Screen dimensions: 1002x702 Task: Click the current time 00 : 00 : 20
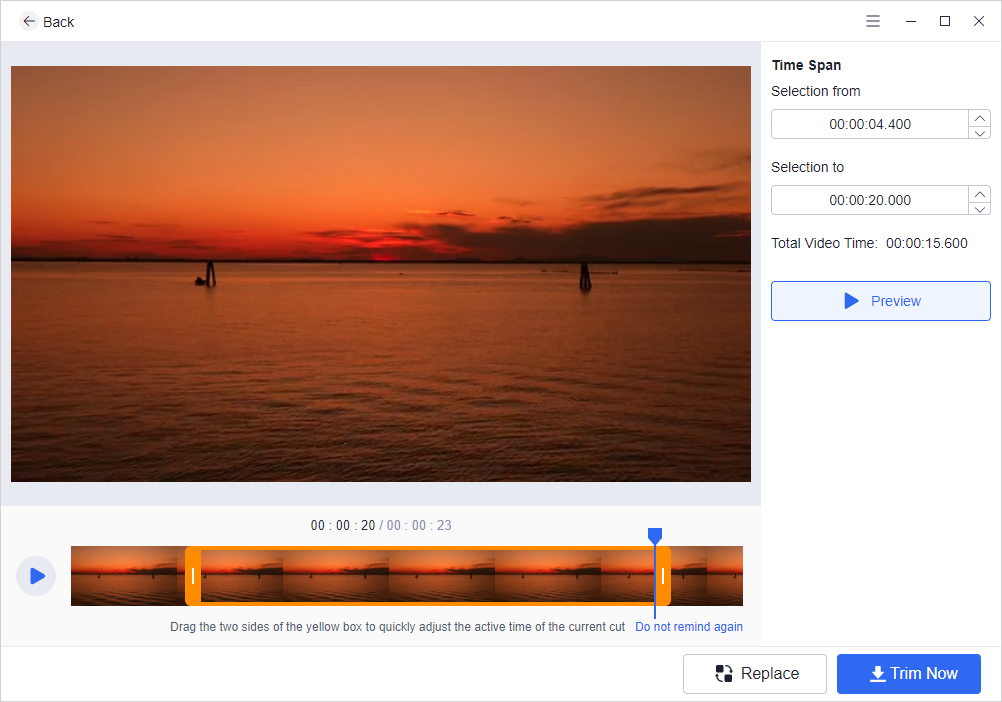pyautogui.click(x=343, y=526)
